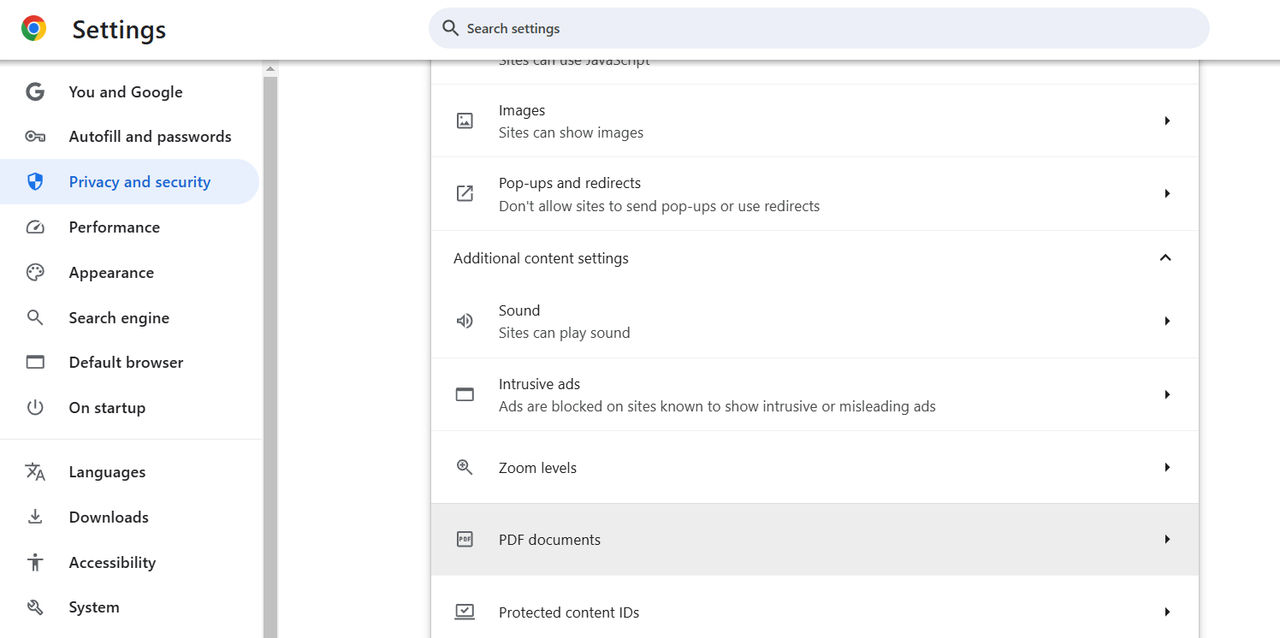This screenshot has width=1280, height=638.
Task: Click the power icon beside On startup
Action: point(35,408)
